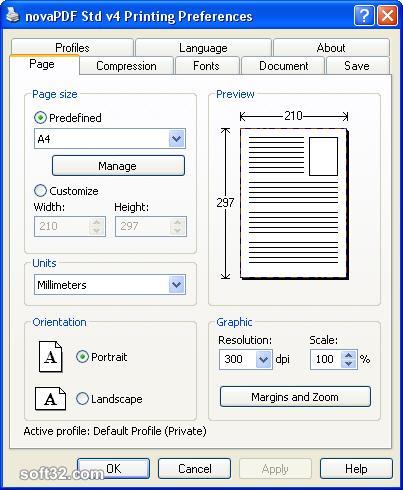This screenshot has width=403, height=490.
Task: Close the Printing Preferences dialog
Action: [x=387, y=15]
